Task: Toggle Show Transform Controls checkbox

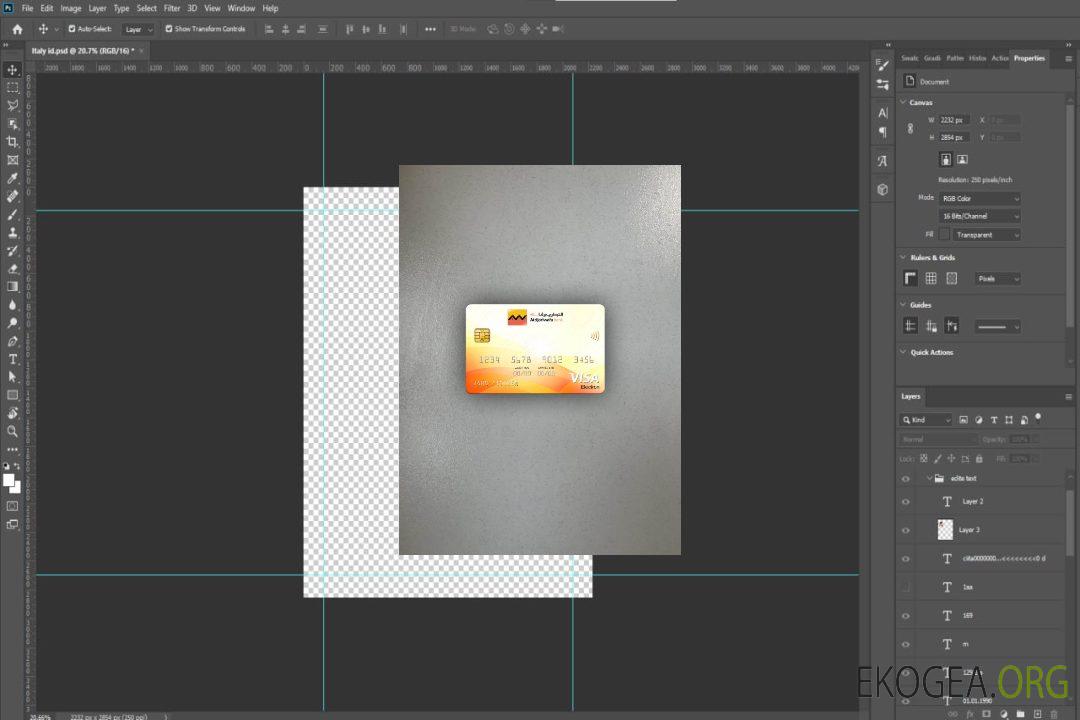Action: 169,29
